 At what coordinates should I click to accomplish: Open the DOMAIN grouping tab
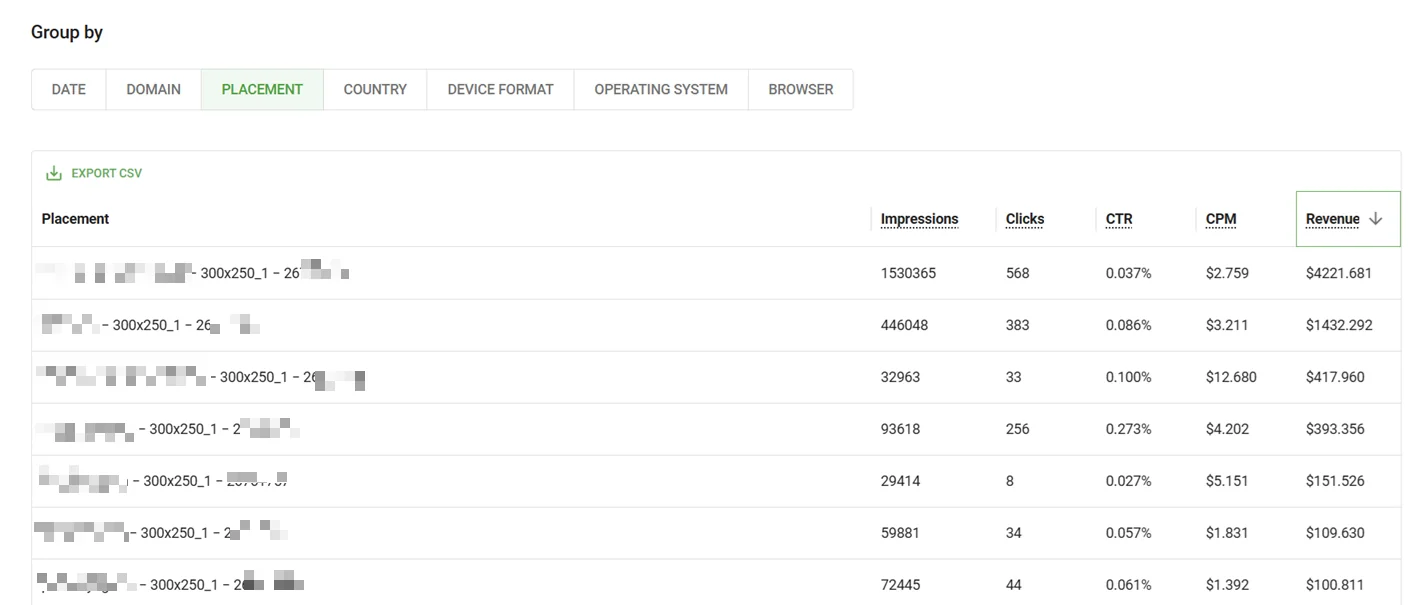click(152, 89)
